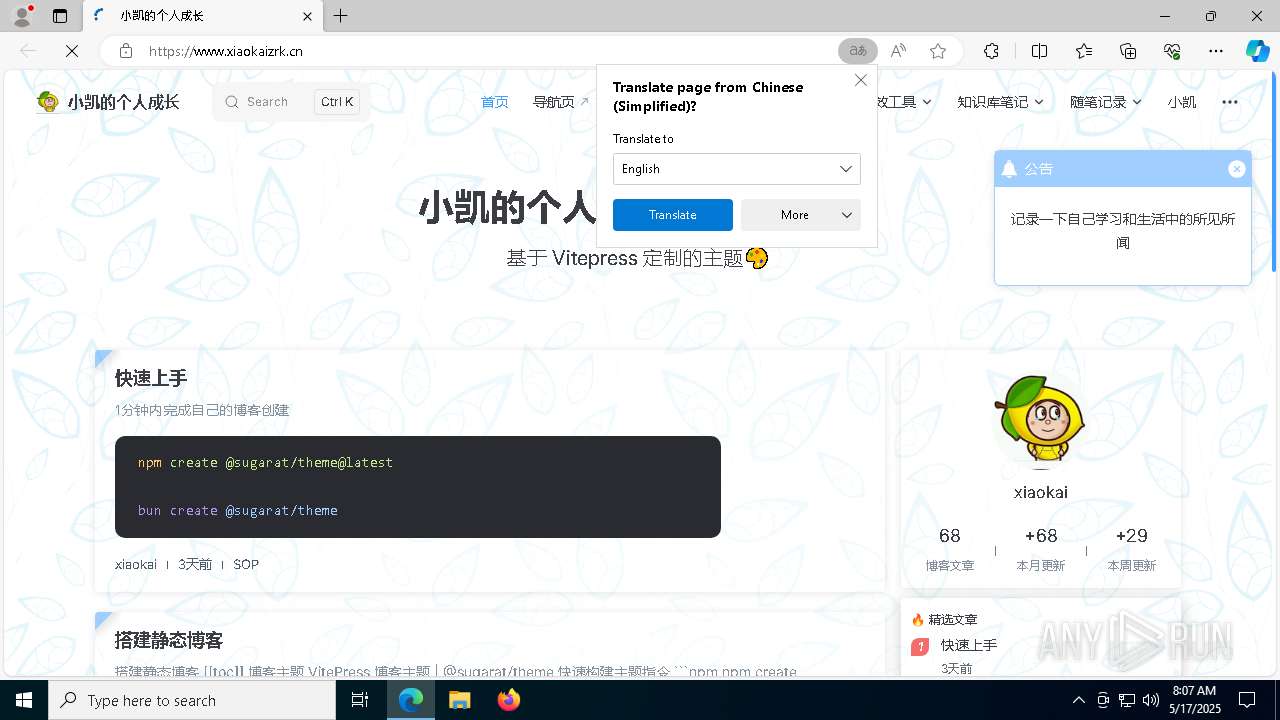Image resolution: width=1280 pixels, height=720 pixels.
Task: Go to 首页 nav item
Action: tap(494, 102)
